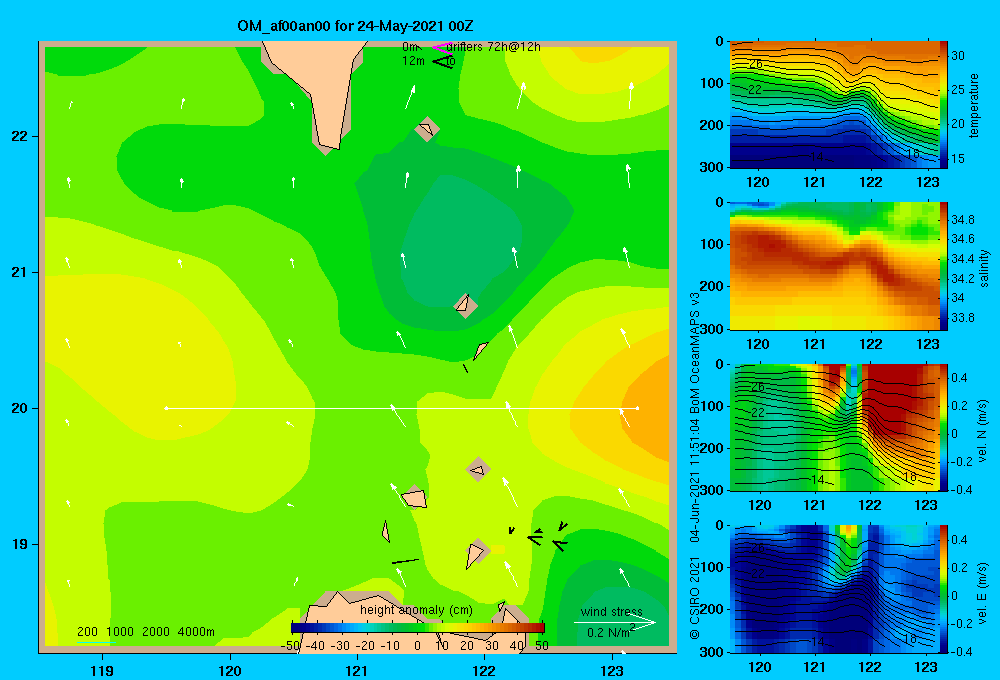The height and width of the screenshot is (680, 1000).
Task: Click the vel. N color bar
Action: 944,427
